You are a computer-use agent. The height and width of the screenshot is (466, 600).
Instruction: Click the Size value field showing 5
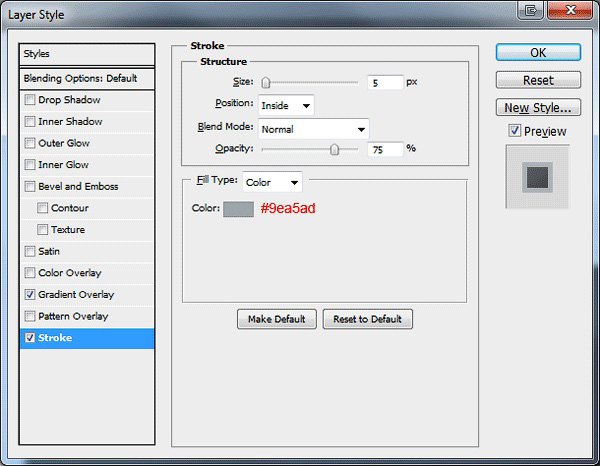[x=385, y=83]
